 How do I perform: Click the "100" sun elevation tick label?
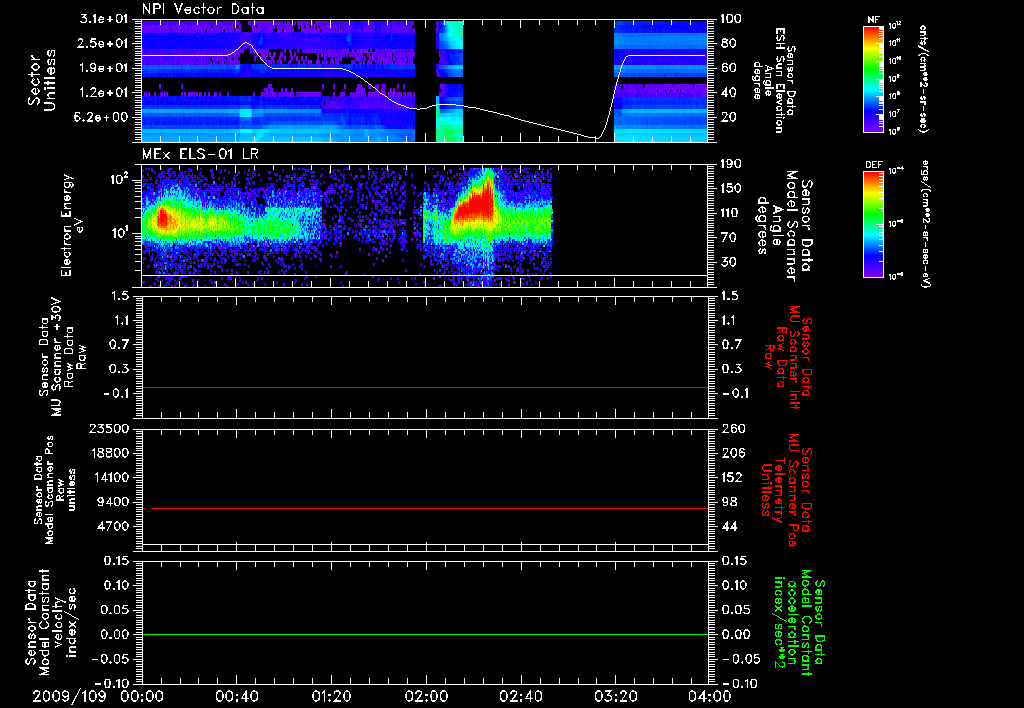point(733,19)
